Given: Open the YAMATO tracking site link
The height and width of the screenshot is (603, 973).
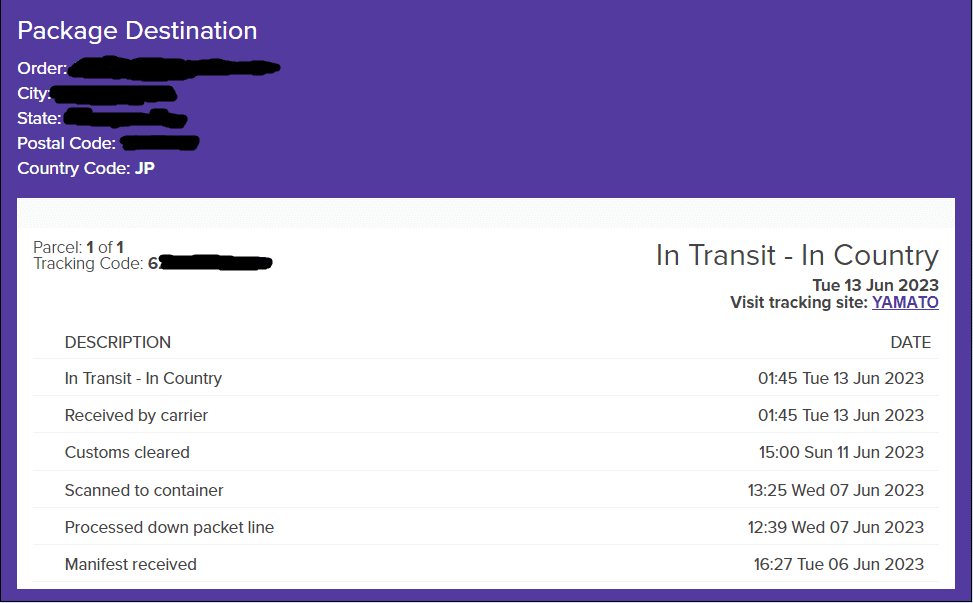Looking at the screenshot, I should pyautogui.click(x=905, y=302).
